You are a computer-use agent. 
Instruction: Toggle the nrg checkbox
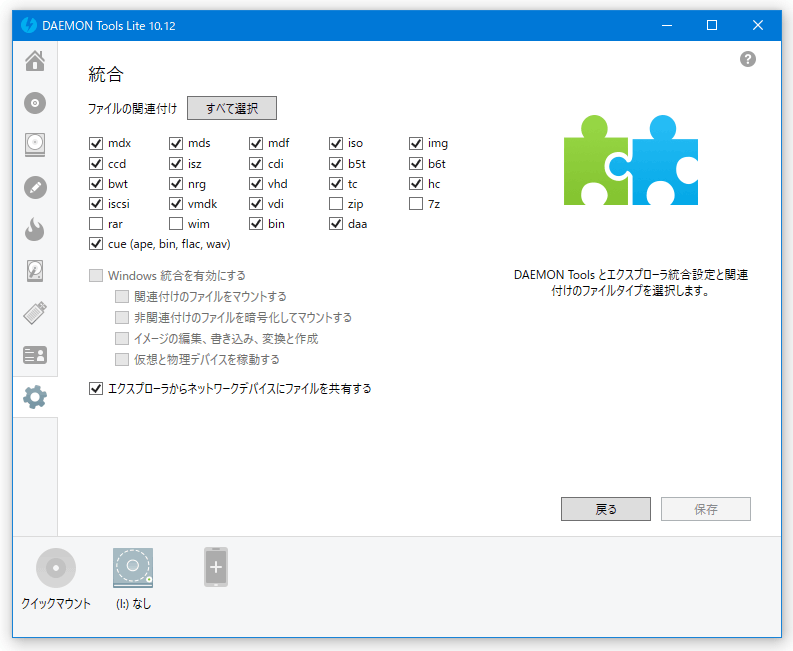175,184
